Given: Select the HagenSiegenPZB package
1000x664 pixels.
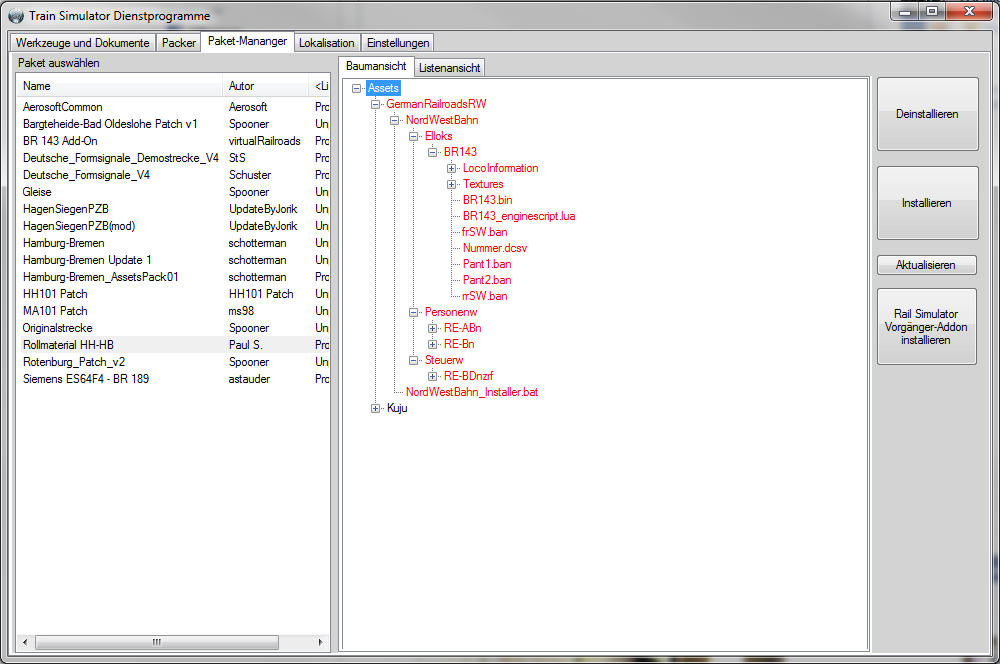Looking at the screenshot, I should [x=66, y=209].
